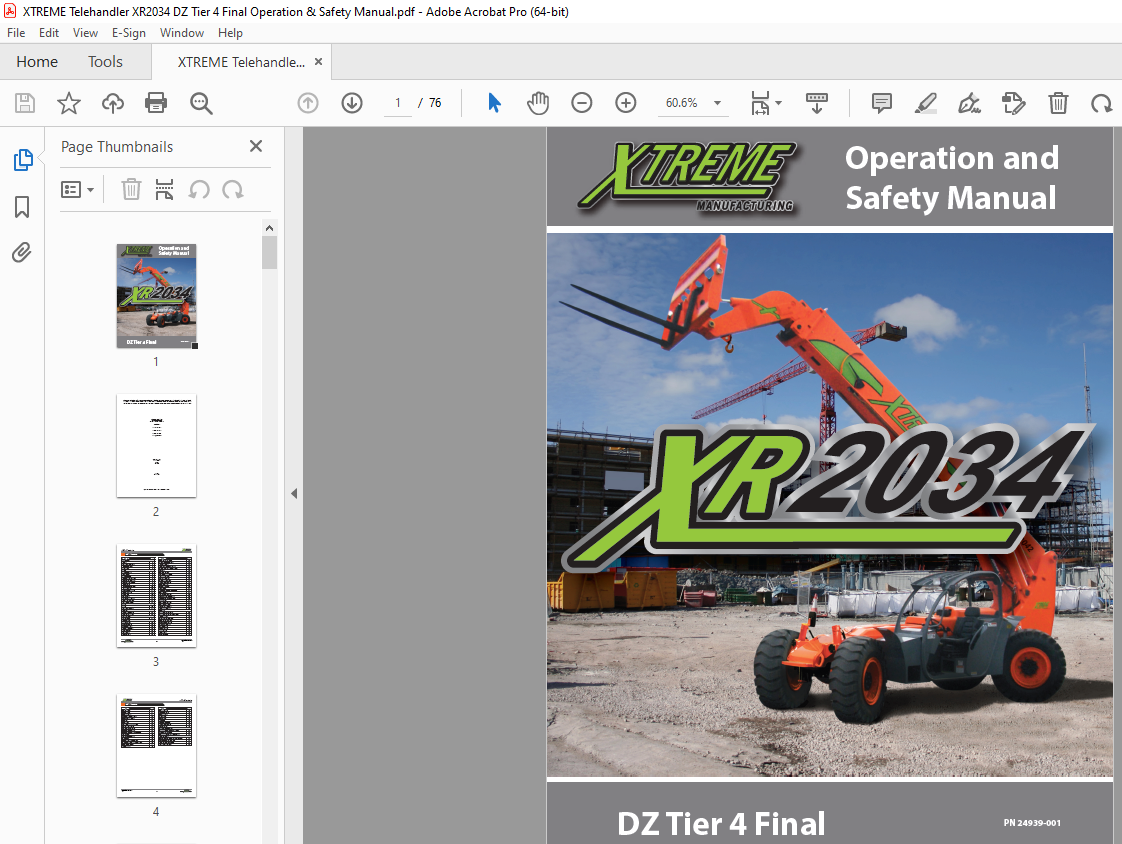Click the thumbnails panel scrollbar thumb

click(269, 253)
